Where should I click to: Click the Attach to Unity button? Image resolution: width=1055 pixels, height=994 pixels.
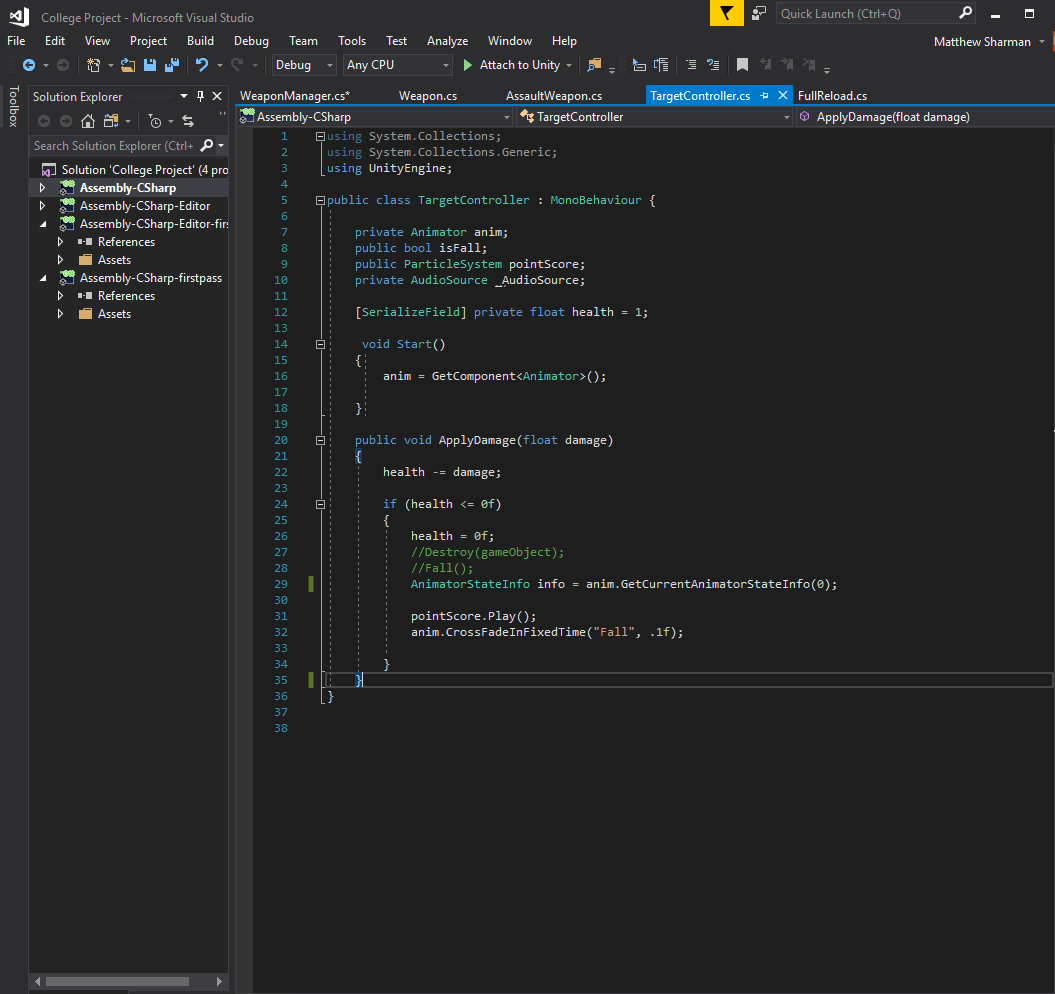point(513,65)
